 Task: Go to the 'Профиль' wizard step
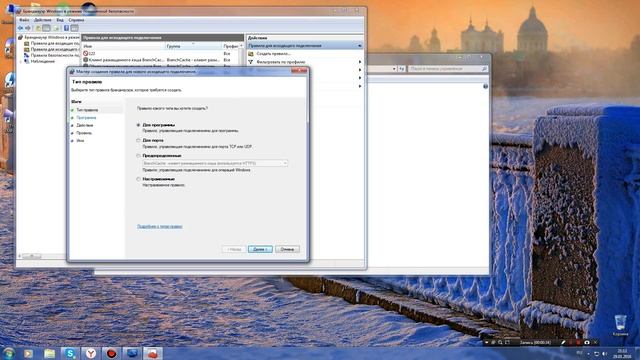[x=84, y=133]
